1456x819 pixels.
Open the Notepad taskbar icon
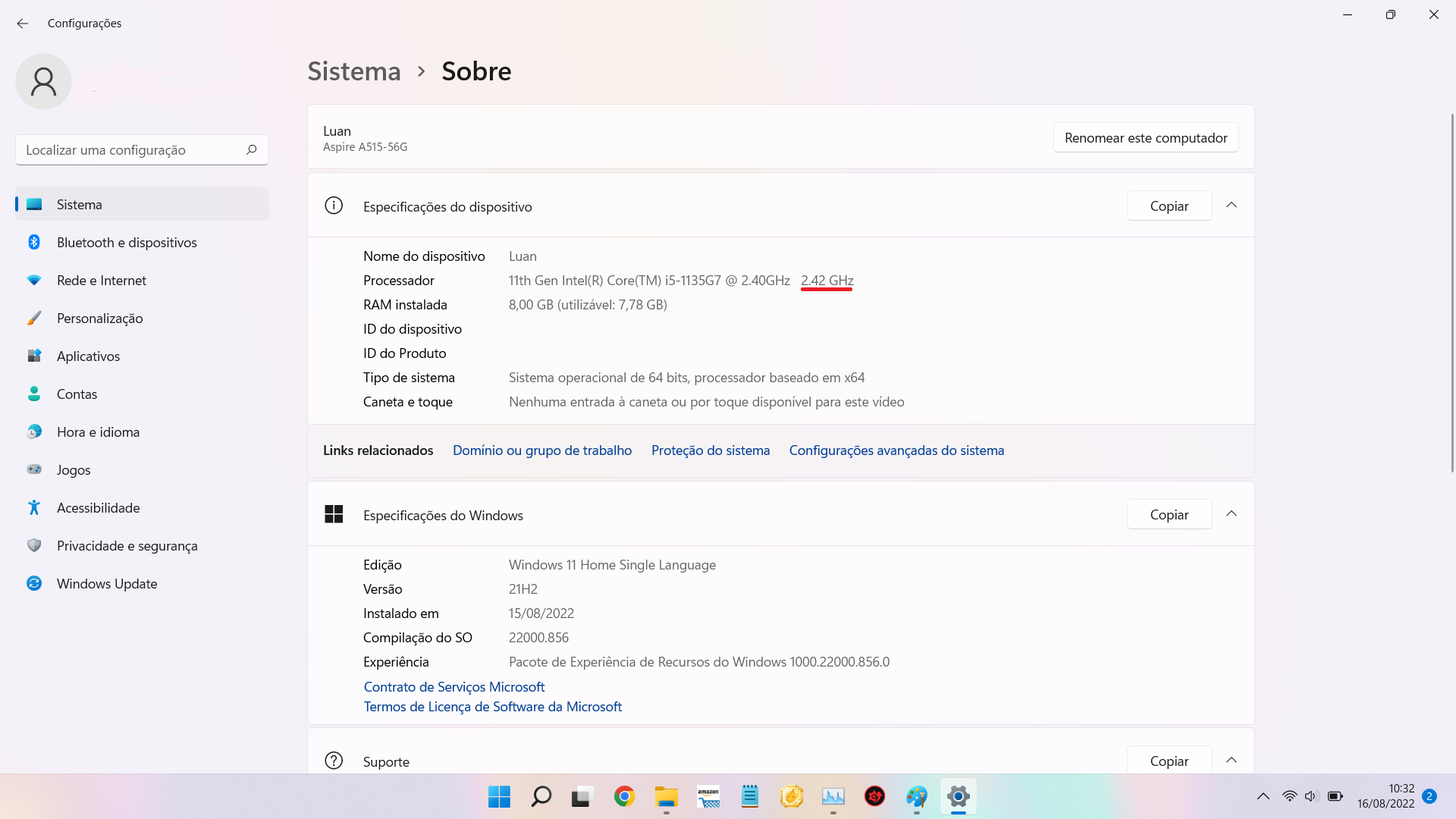[x=749, y=796]
